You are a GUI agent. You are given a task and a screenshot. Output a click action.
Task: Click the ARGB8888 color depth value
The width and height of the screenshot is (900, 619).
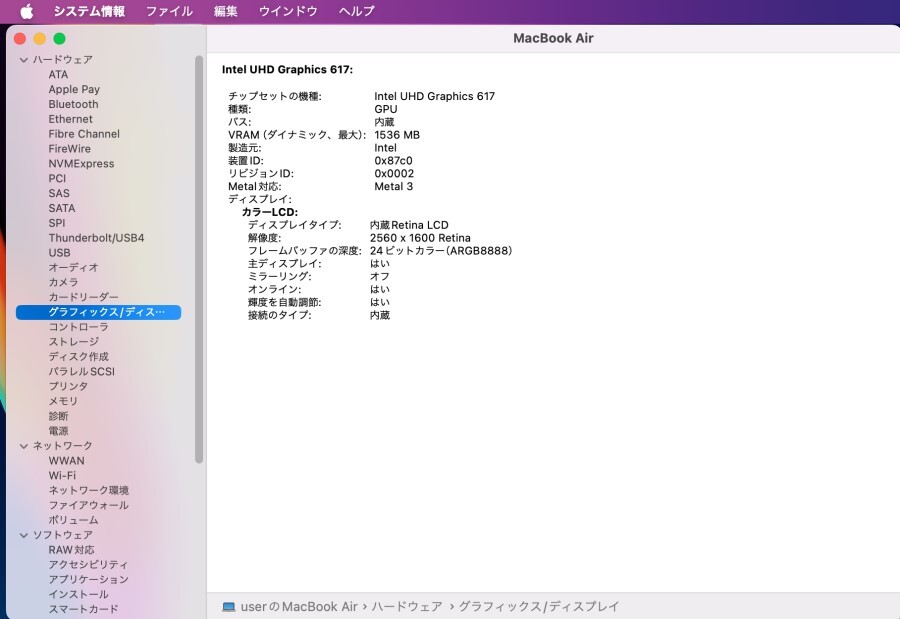(x=441, y=251)
